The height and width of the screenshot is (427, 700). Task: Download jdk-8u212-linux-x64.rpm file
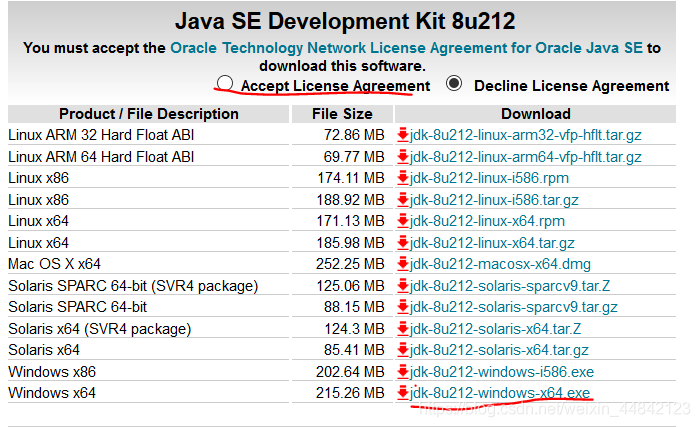tap(487, 221)
